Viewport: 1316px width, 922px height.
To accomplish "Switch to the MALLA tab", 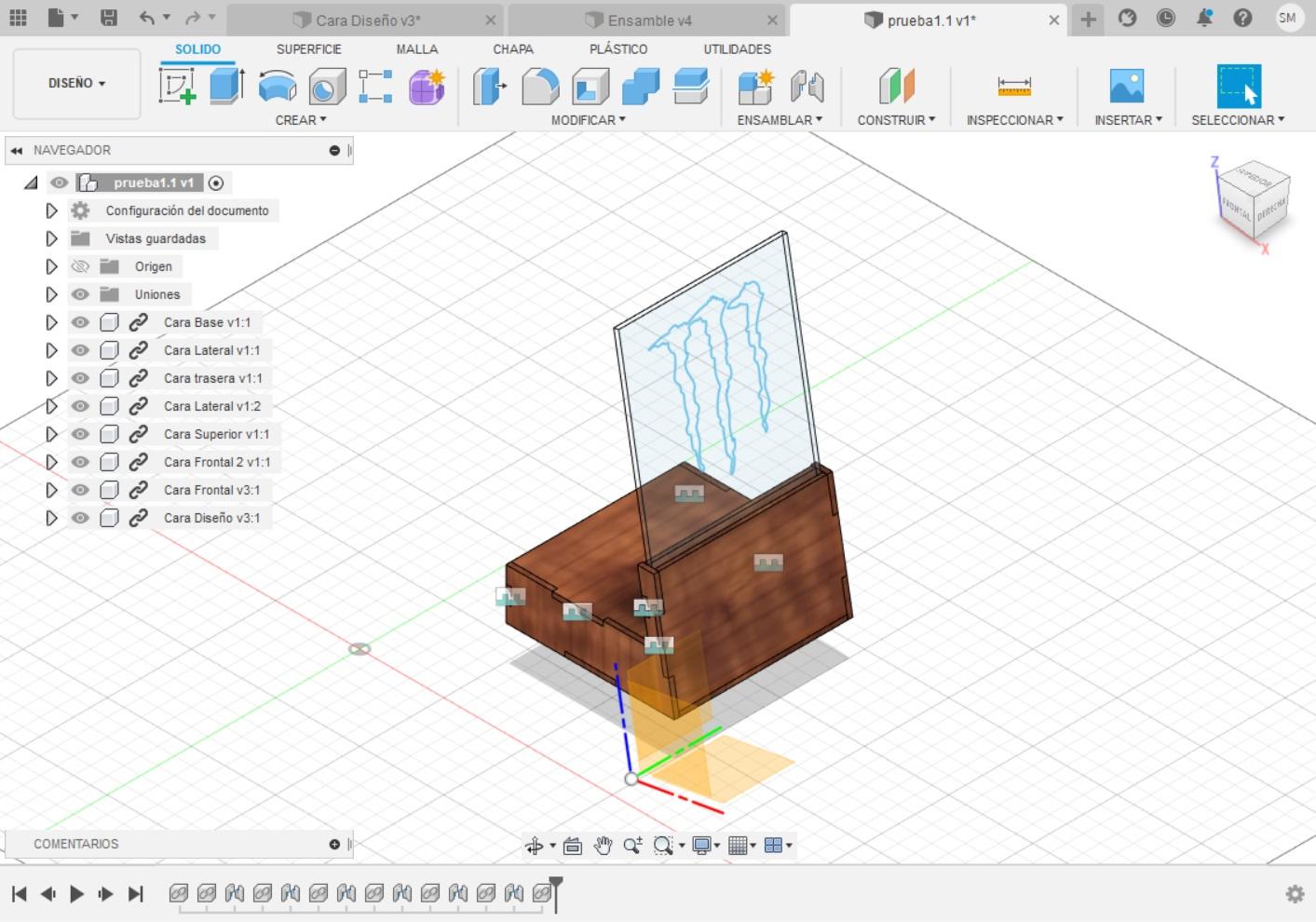I will [416, 49].
